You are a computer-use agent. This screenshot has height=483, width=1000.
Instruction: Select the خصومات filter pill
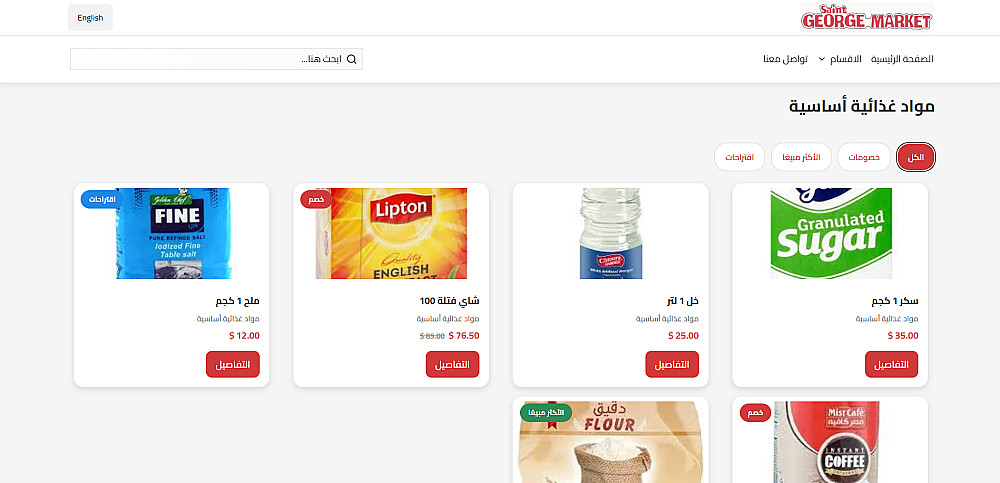864,157
